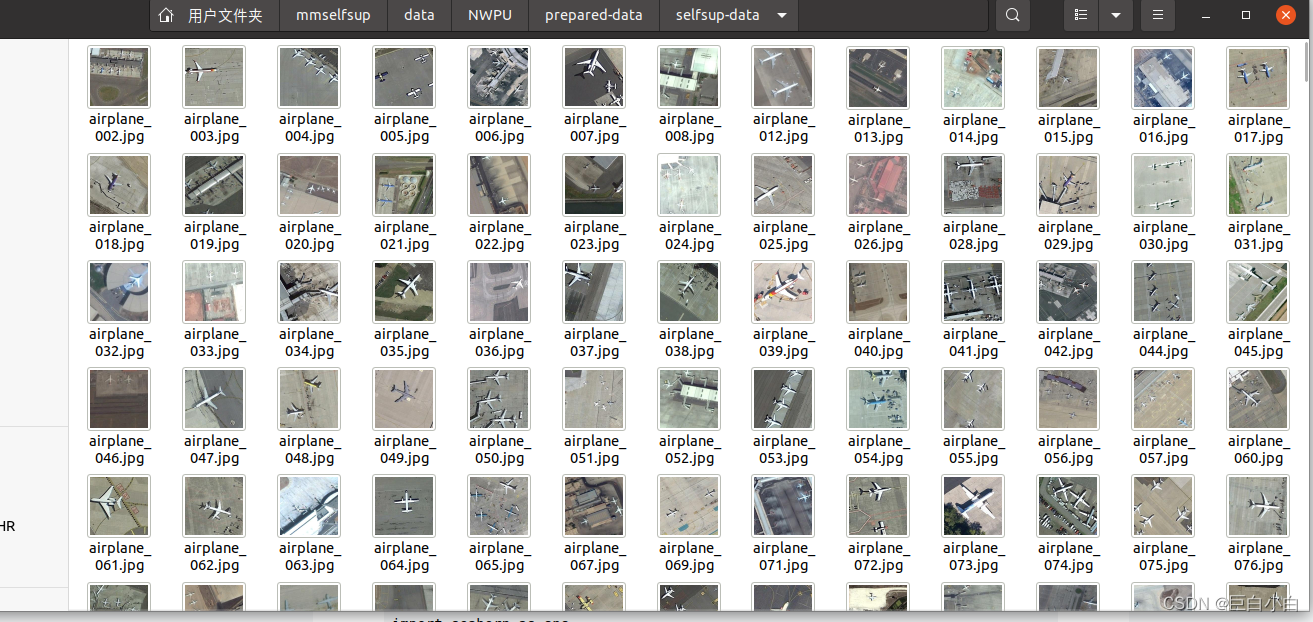Screen dimensions: 1313x622
Task: Click the file name airplane_005.jpg
Action: (x=404, y=128)
